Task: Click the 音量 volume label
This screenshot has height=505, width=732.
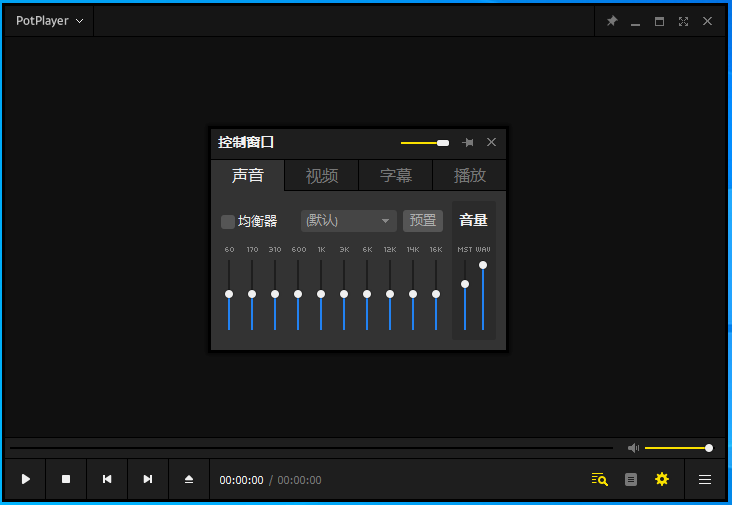Action: 473,220
